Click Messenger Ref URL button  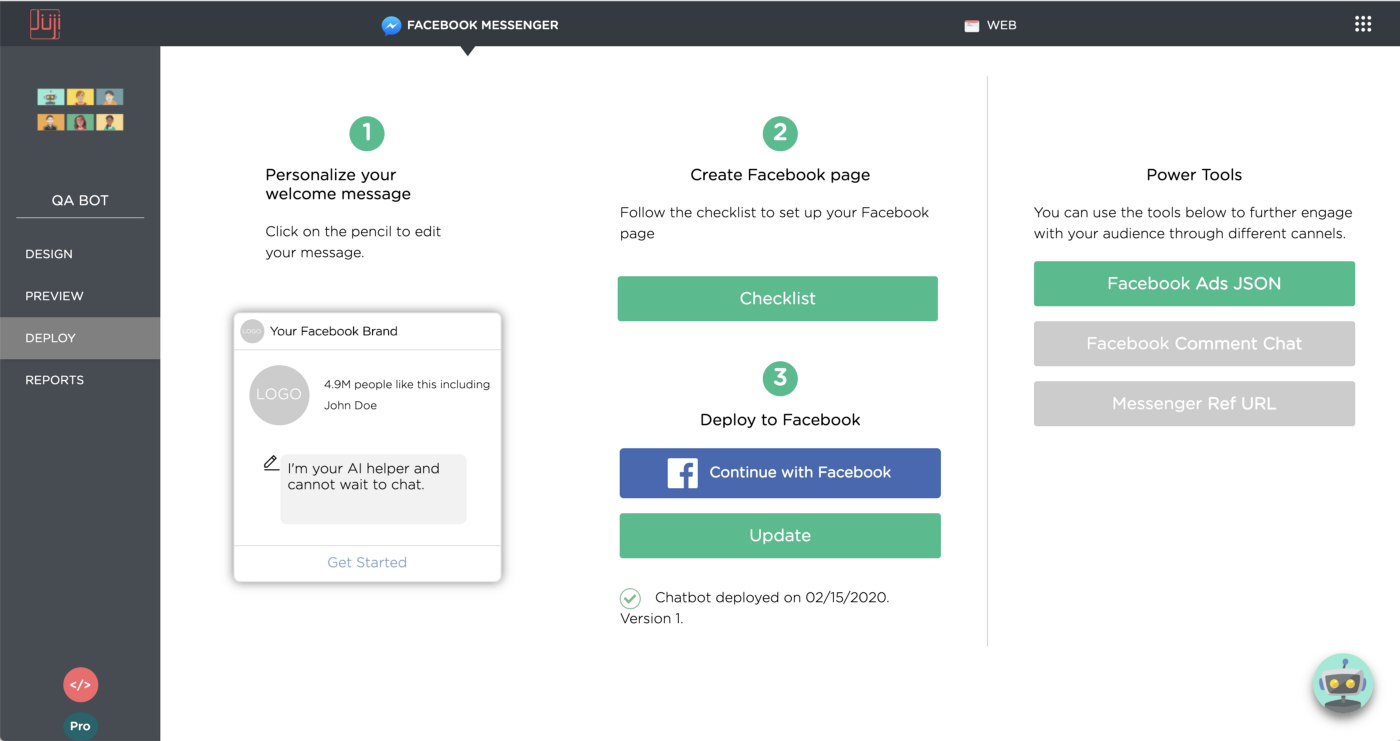click(x=1194, y=403)
